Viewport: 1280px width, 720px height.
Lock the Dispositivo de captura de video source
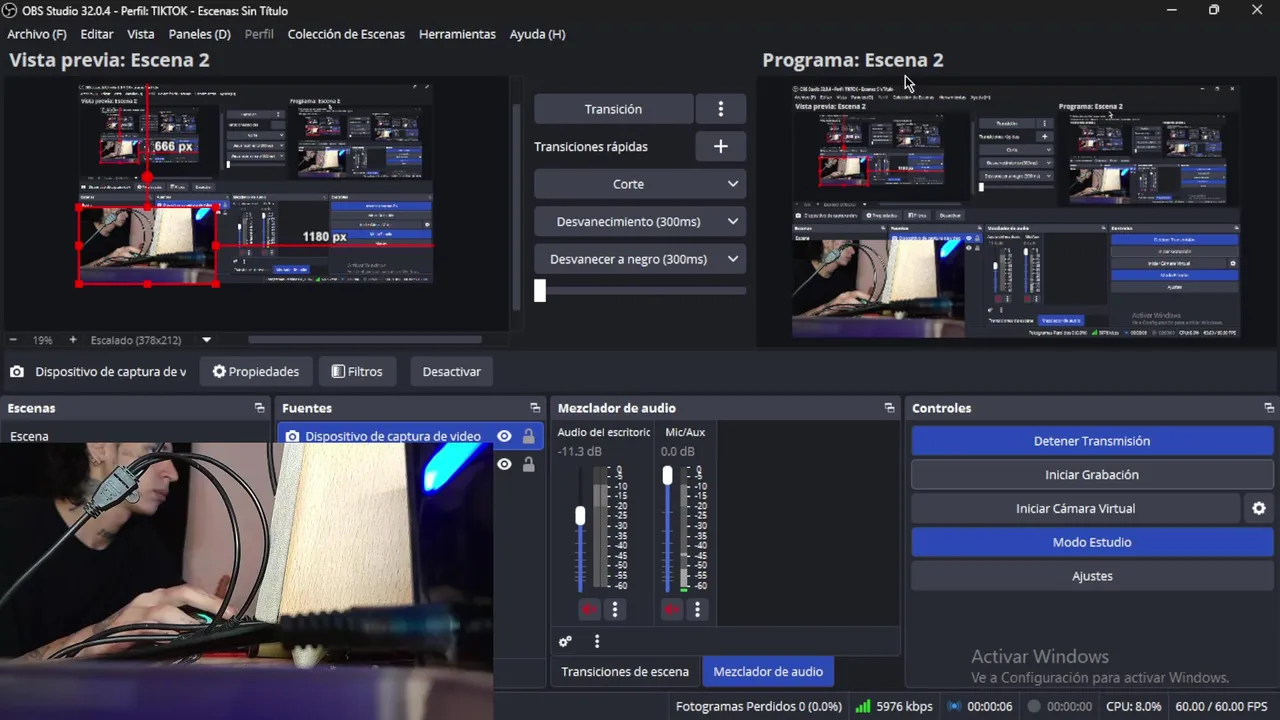[528, 436]
